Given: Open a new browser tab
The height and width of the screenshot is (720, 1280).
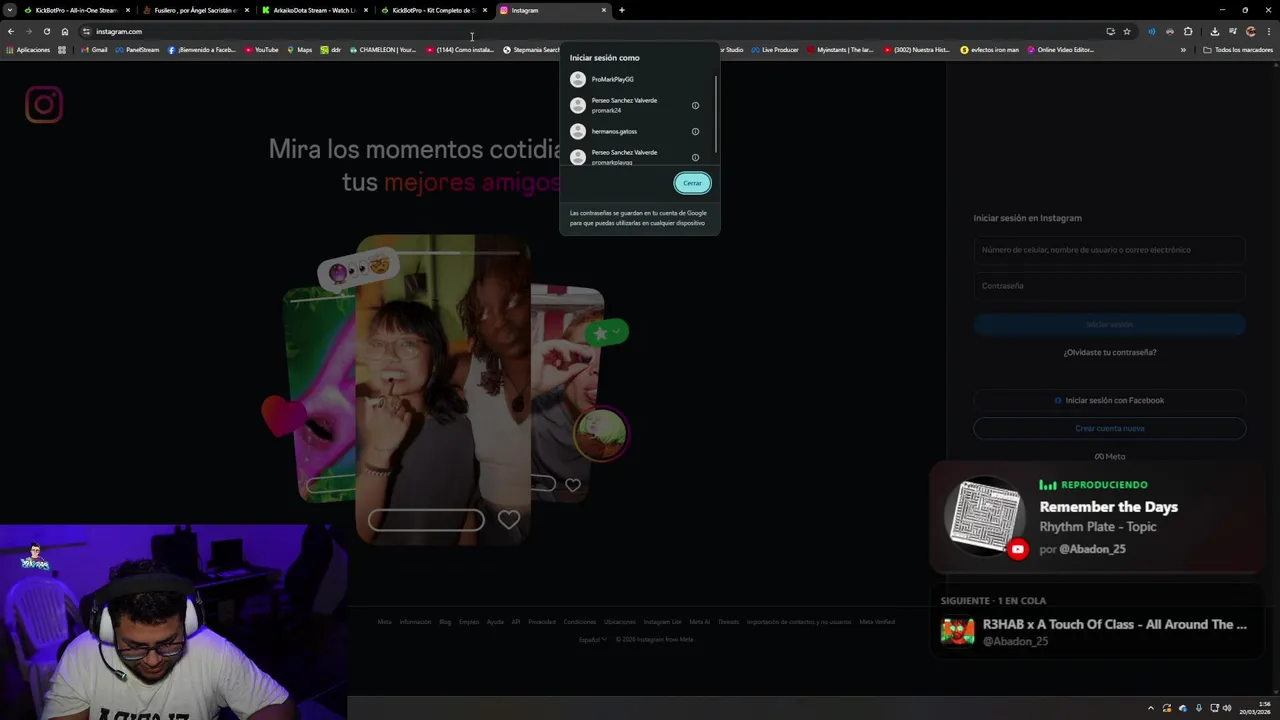Looking at the screenshot, I should [622, 10].
